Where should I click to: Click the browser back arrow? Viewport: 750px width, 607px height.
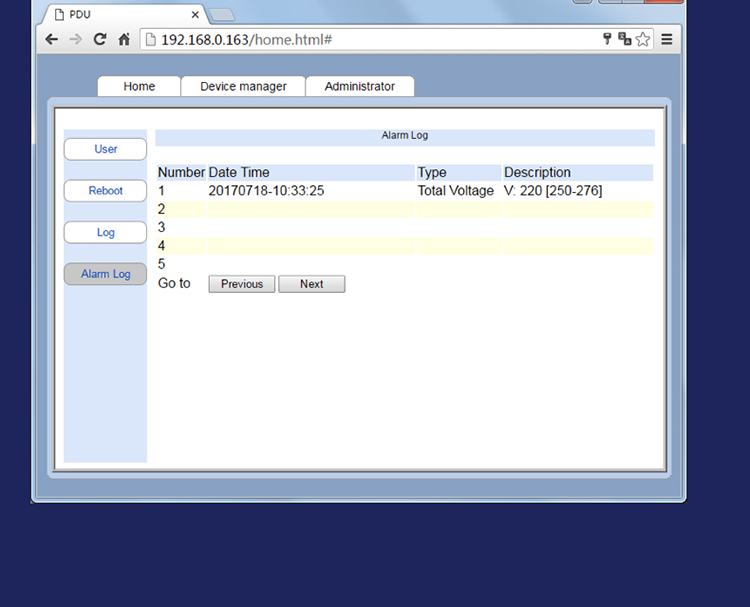[52, 39]
